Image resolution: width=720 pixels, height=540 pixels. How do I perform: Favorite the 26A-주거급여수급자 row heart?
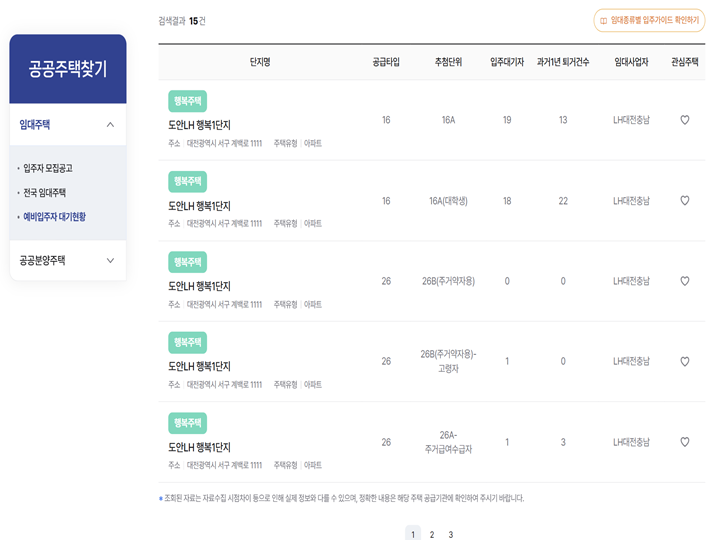click(x=684, y=442)
